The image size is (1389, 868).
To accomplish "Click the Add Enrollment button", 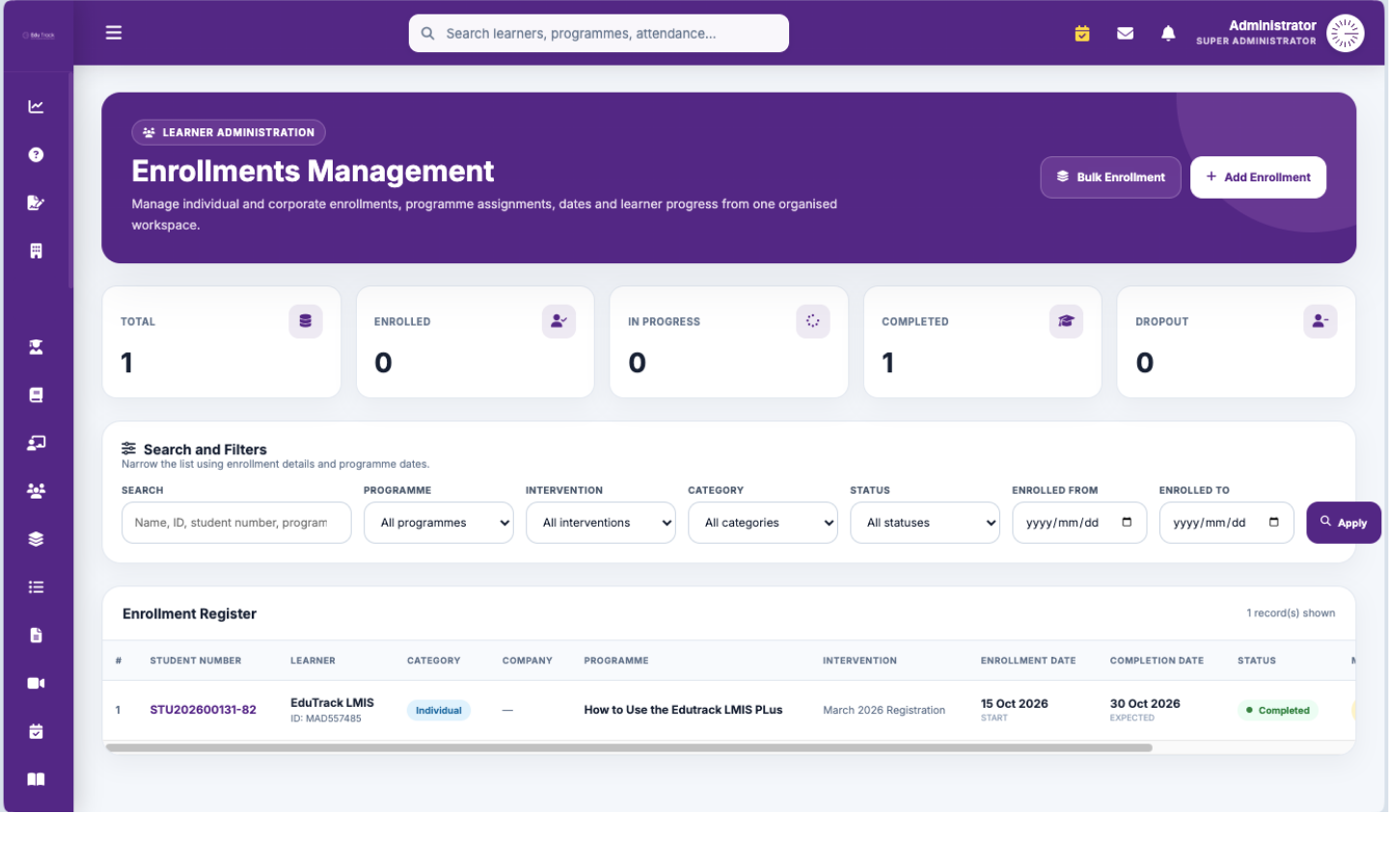I will click(x=1258, y=177).
